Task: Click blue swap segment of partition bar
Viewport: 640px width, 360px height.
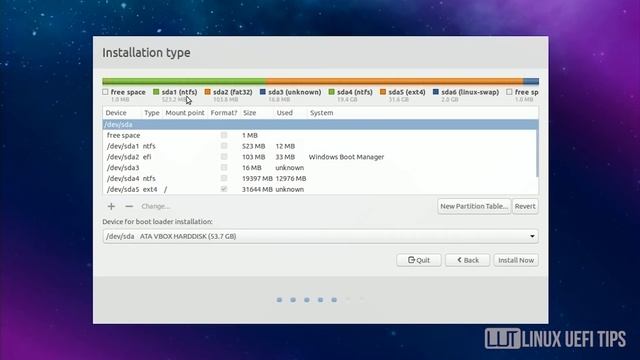Action: coord(531,81)
